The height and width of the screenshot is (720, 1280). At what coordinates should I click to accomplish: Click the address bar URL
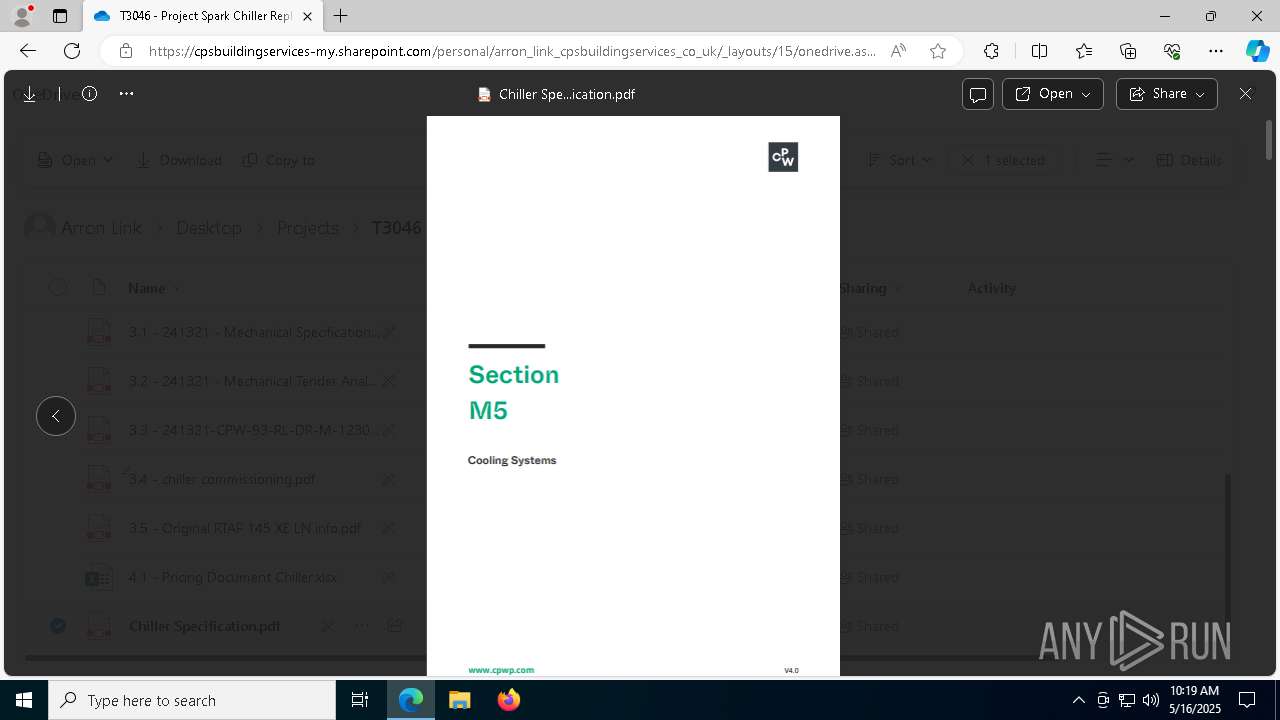pos(512,51)
